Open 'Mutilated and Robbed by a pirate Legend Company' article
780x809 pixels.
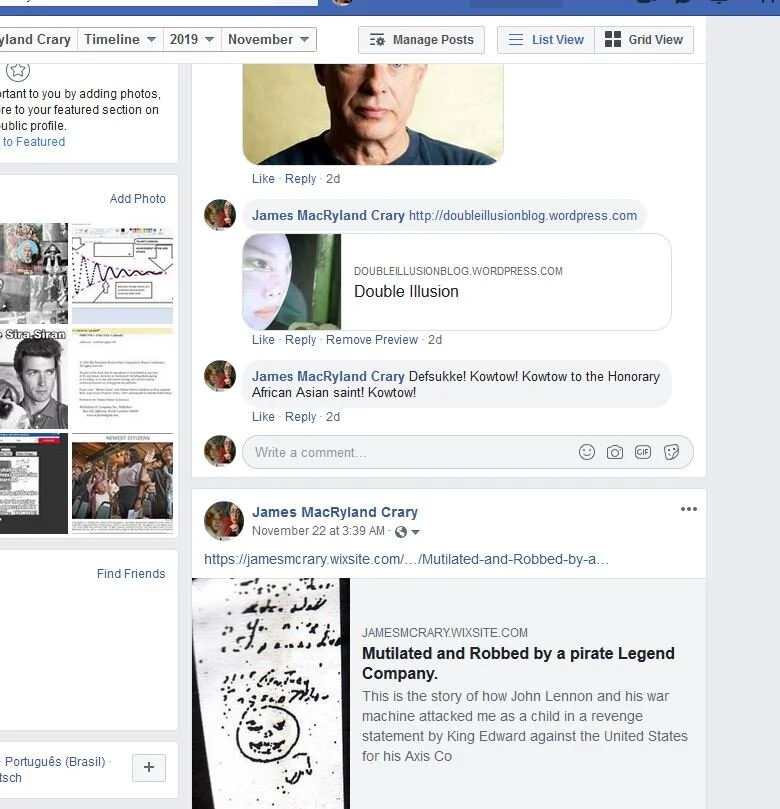tap(518, 664)
